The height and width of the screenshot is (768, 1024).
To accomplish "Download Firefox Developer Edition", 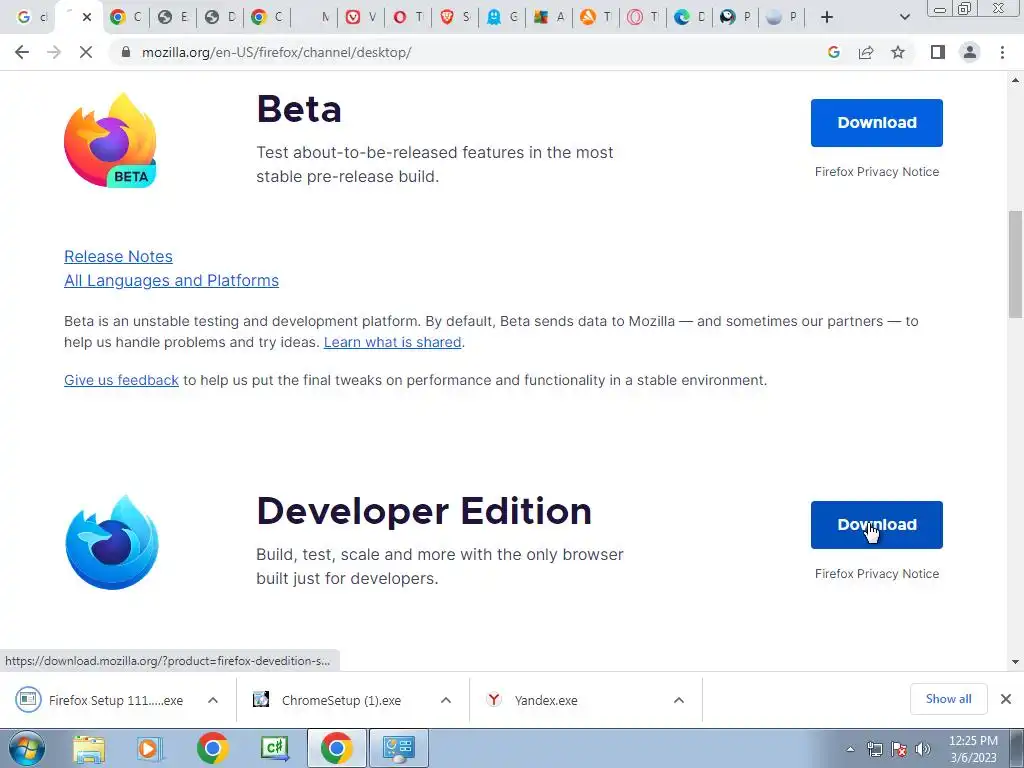I will 876,524.
